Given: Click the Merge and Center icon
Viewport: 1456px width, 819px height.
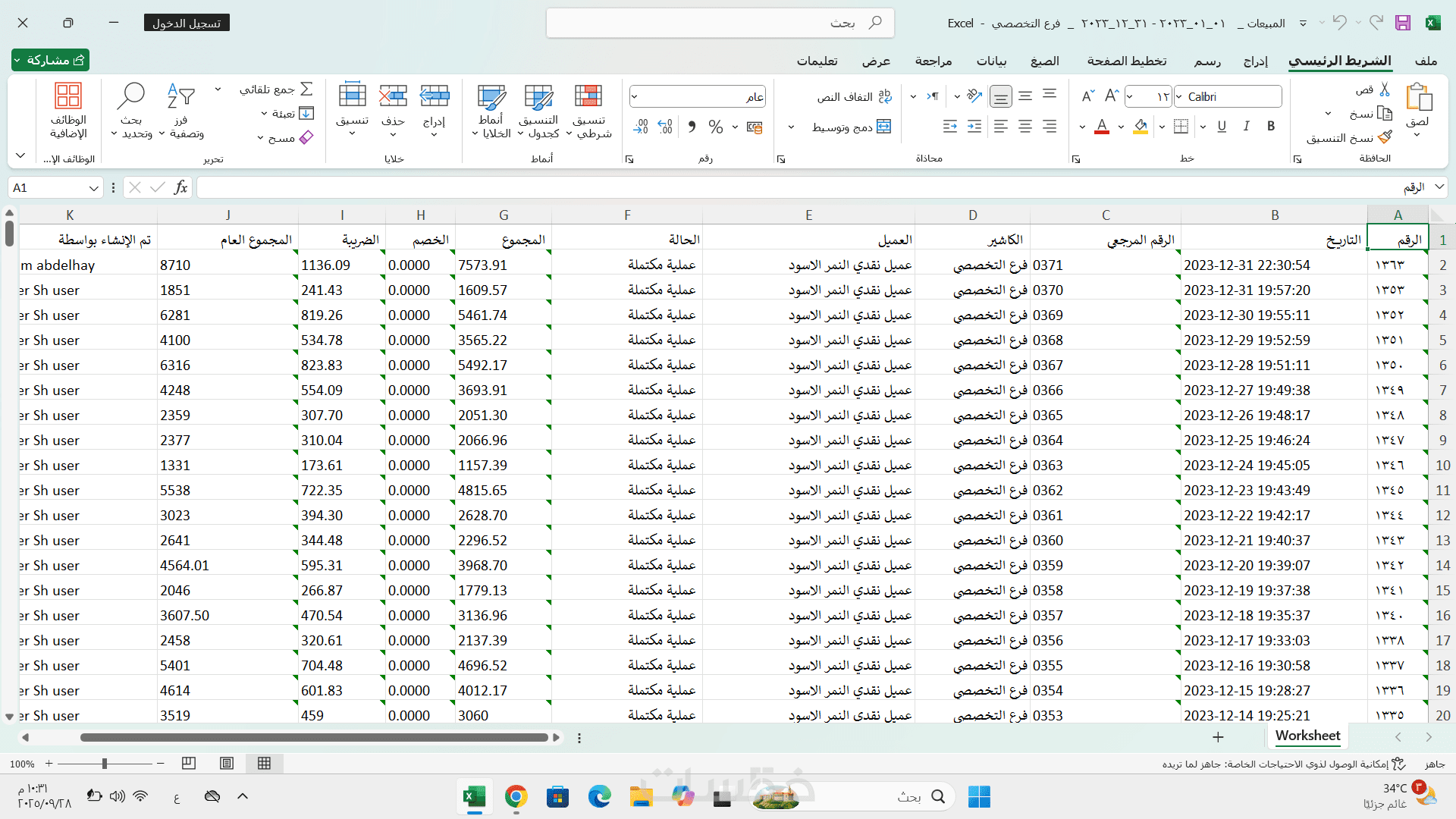Looking at the screenshot, I should pos(883,127).
